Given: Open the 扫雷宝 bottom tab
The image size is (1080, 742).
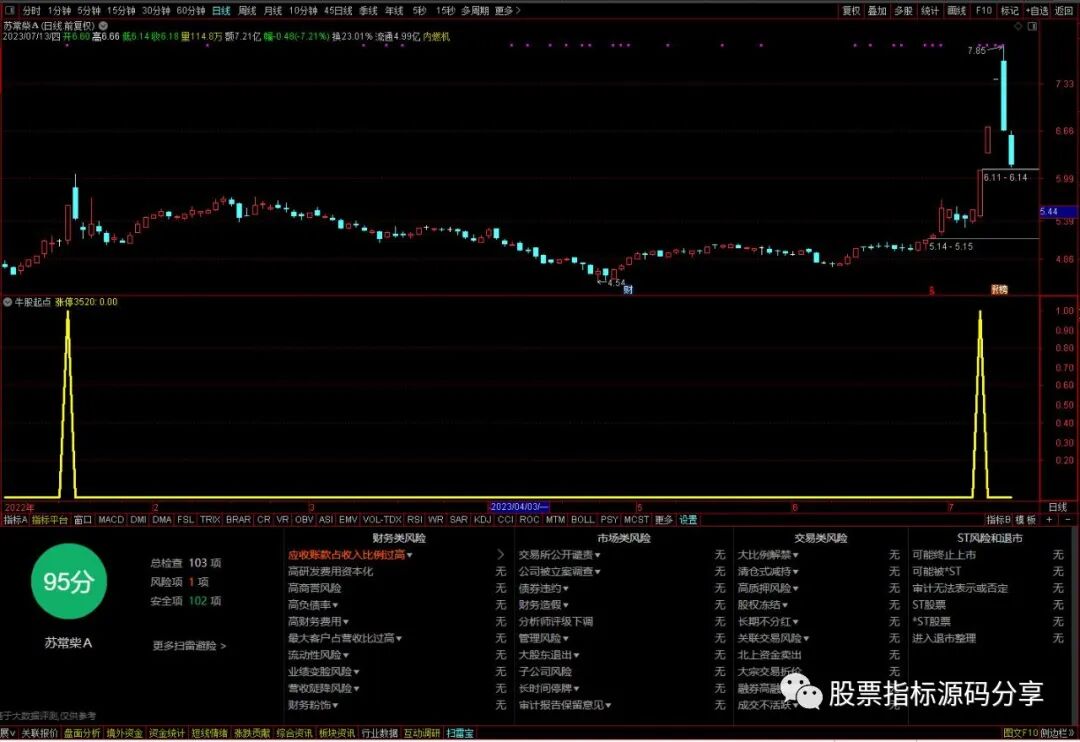Looking at the screenshot, I should point(460,733).
